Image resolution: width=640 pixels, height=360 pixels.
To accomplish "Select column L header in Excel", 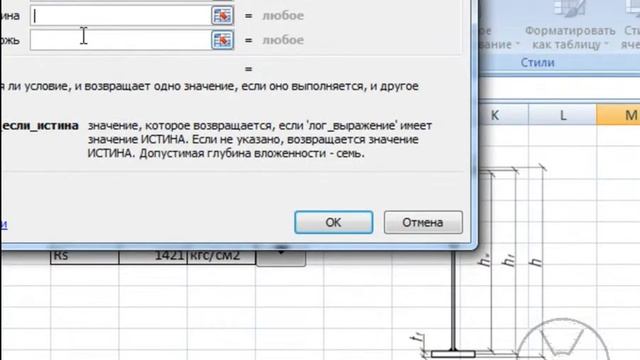I will click(x=562, y=116).
